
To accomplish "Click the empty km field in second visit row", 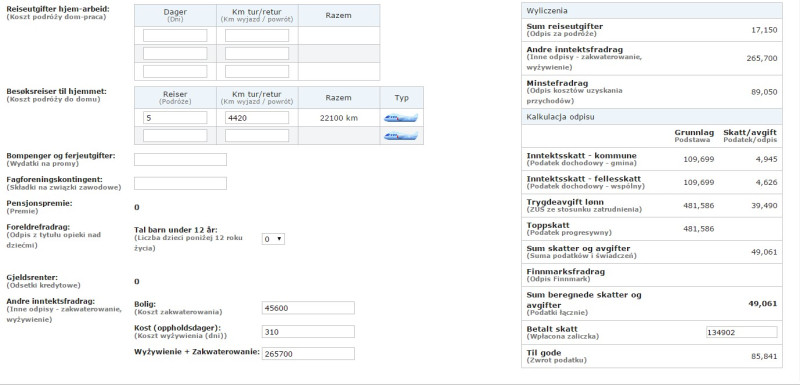I will (257, 136).
